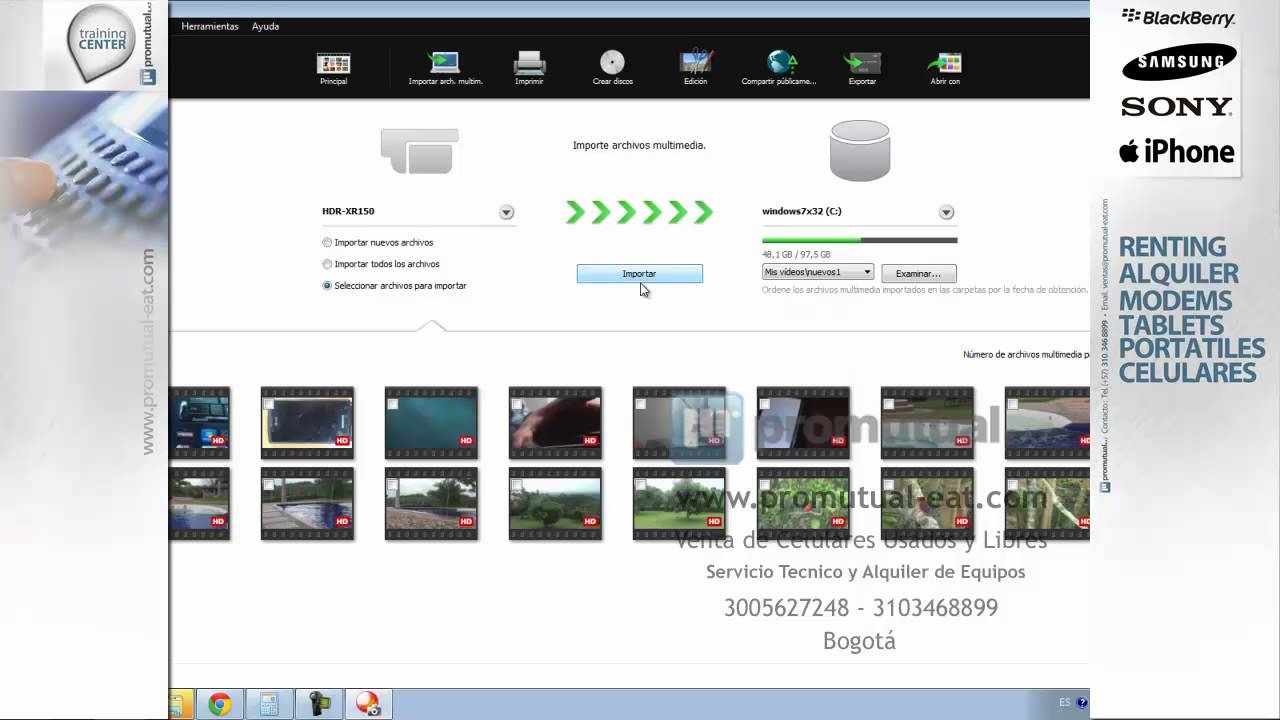
Task: Click the windows7x32 (C:) drive name text
Action: pyautogui.click(x=802, y=212)
